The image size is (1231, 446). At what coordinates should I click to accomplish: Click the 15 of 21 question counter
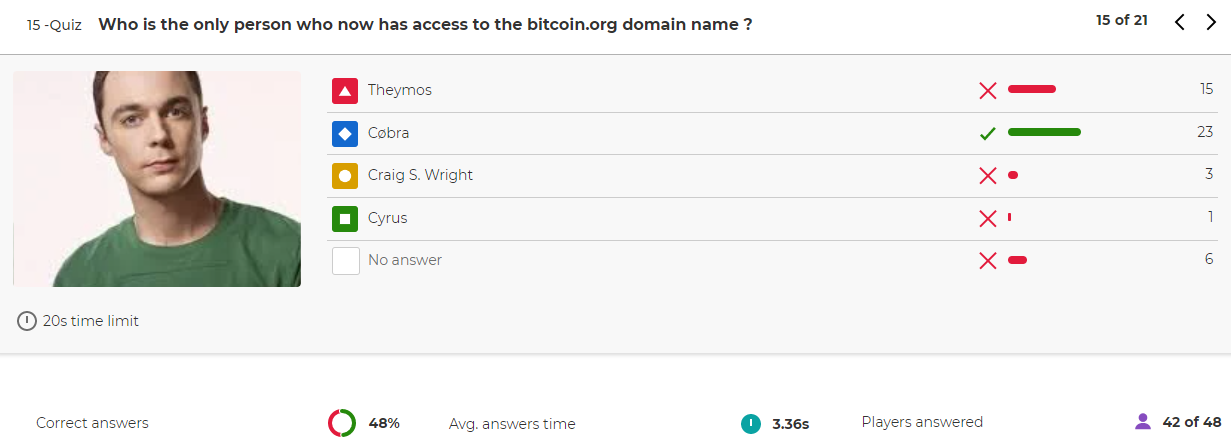(1122, 20)
